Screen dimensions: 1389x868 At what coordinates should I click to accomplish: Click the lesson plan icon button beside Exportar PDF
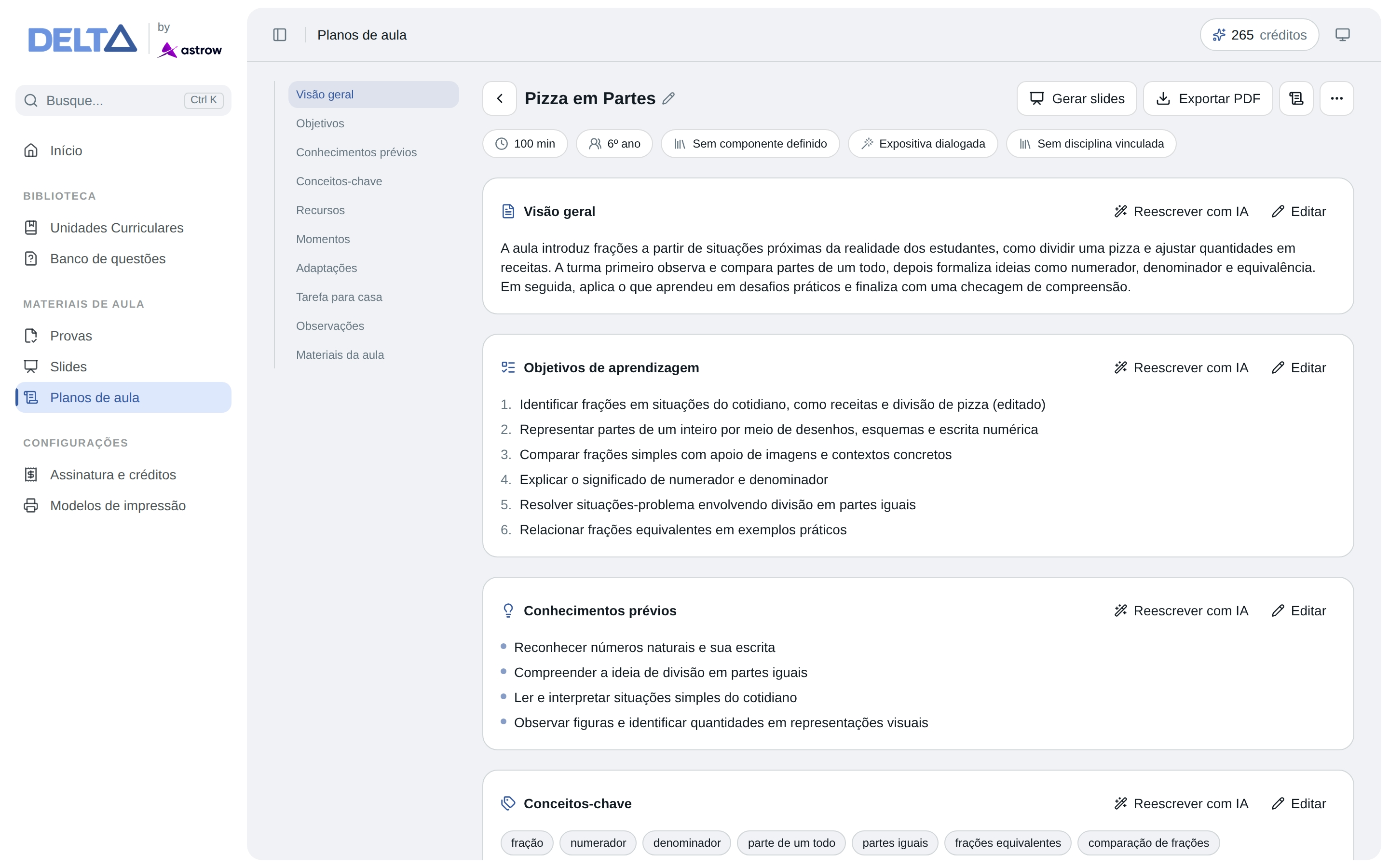(x=1296, y=98)
